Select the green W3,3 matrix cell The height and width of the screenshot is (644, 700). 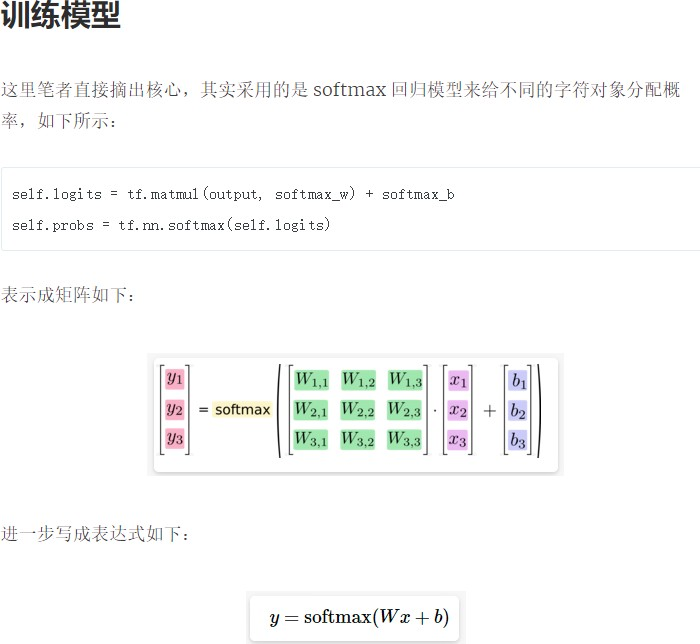(x=405, y=439)
